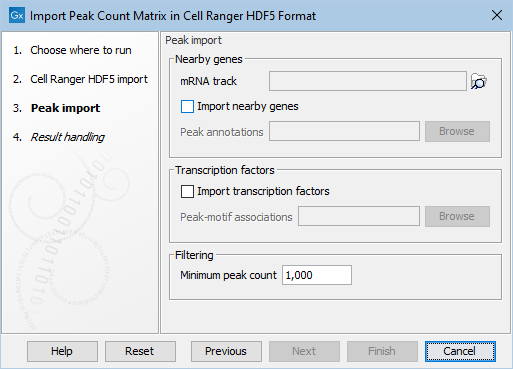
Task: Click the Reset button
Action: (x=140, y=351)
